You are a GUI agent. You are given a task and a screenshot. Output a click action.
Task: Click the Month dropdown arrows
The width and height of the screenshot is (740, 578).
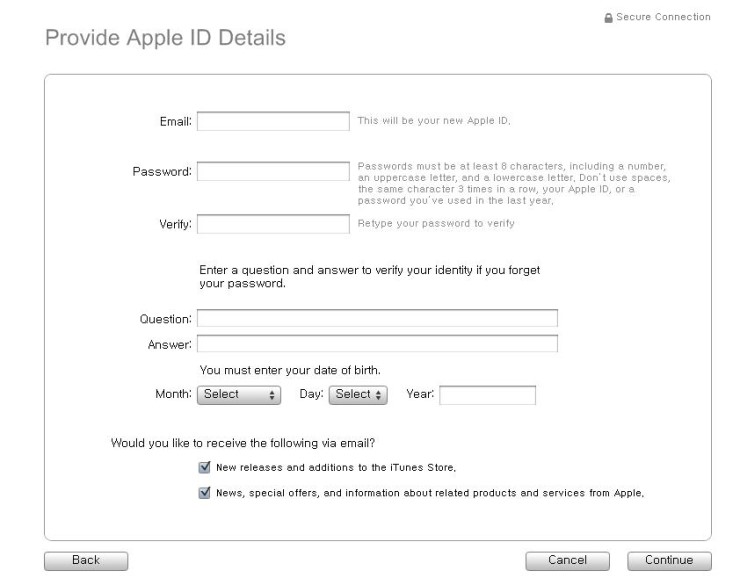pyautogui.click(x=272, y=395)
